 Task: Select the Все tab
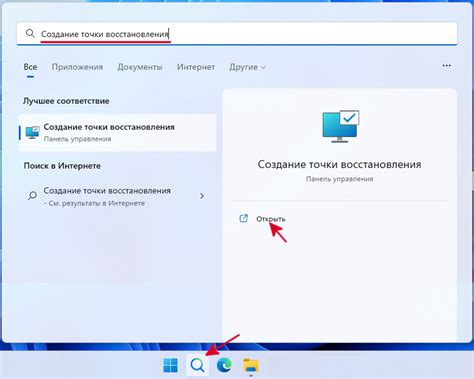coord(30,67)
